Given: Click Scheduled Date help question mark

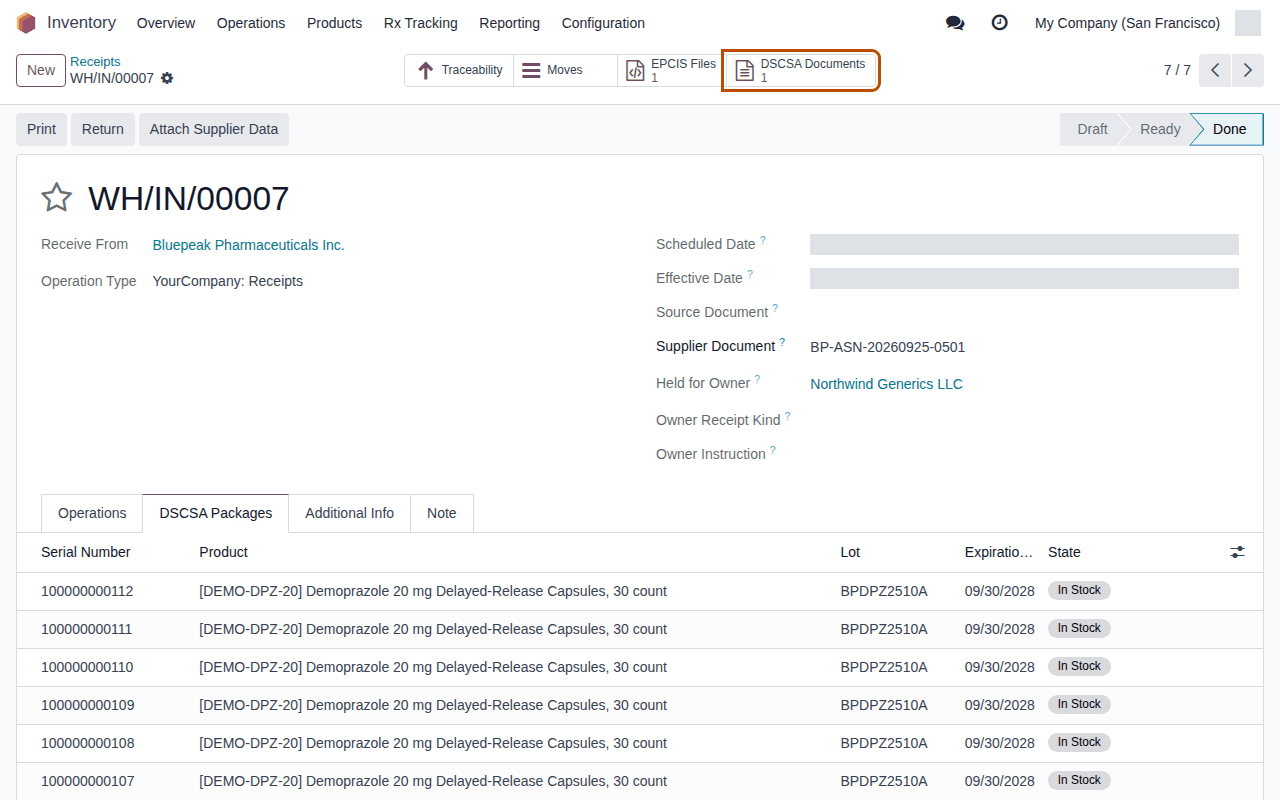Looking at the screenshot, I should pos(763,240).
